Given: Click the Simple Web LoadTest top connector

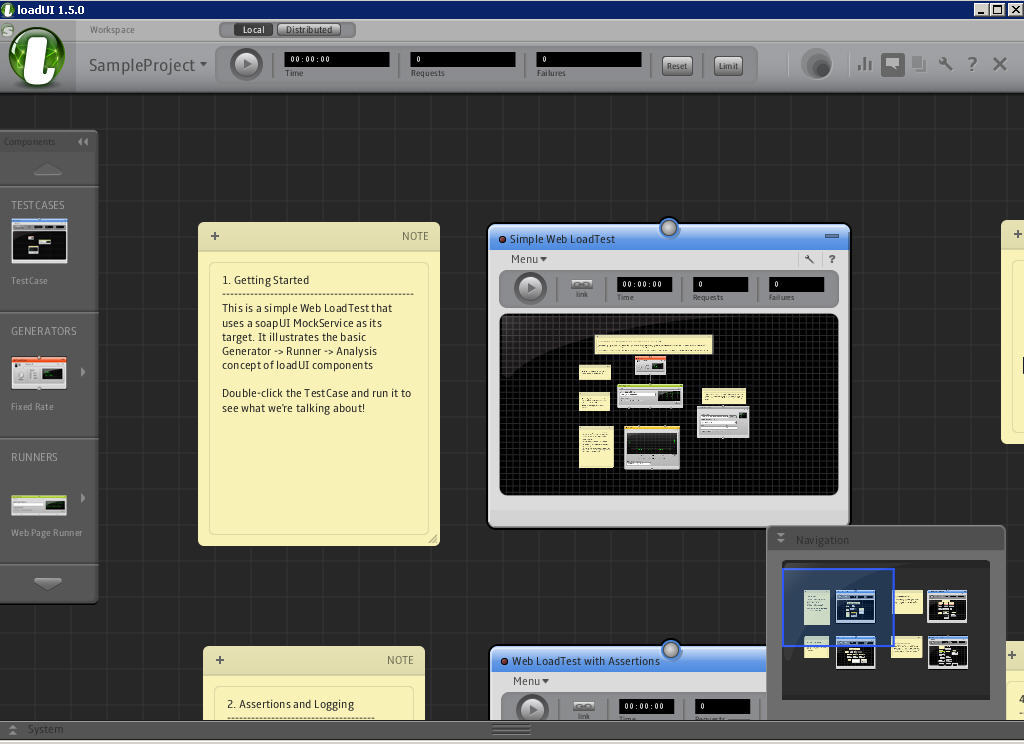Looking at the screenshot, I should 669,228.
